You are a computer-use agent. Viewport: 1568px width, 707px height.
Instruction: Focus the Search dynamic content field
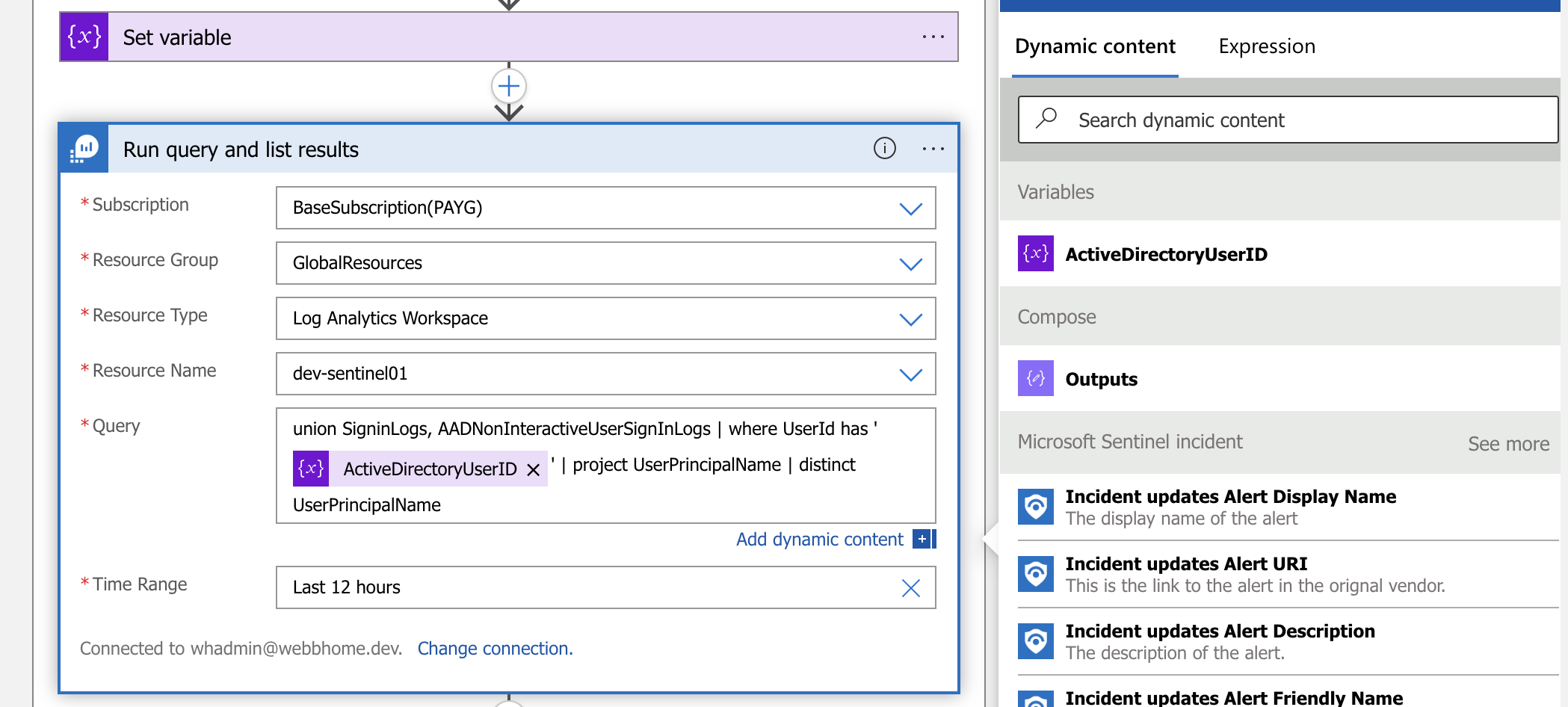point(1288,120)
